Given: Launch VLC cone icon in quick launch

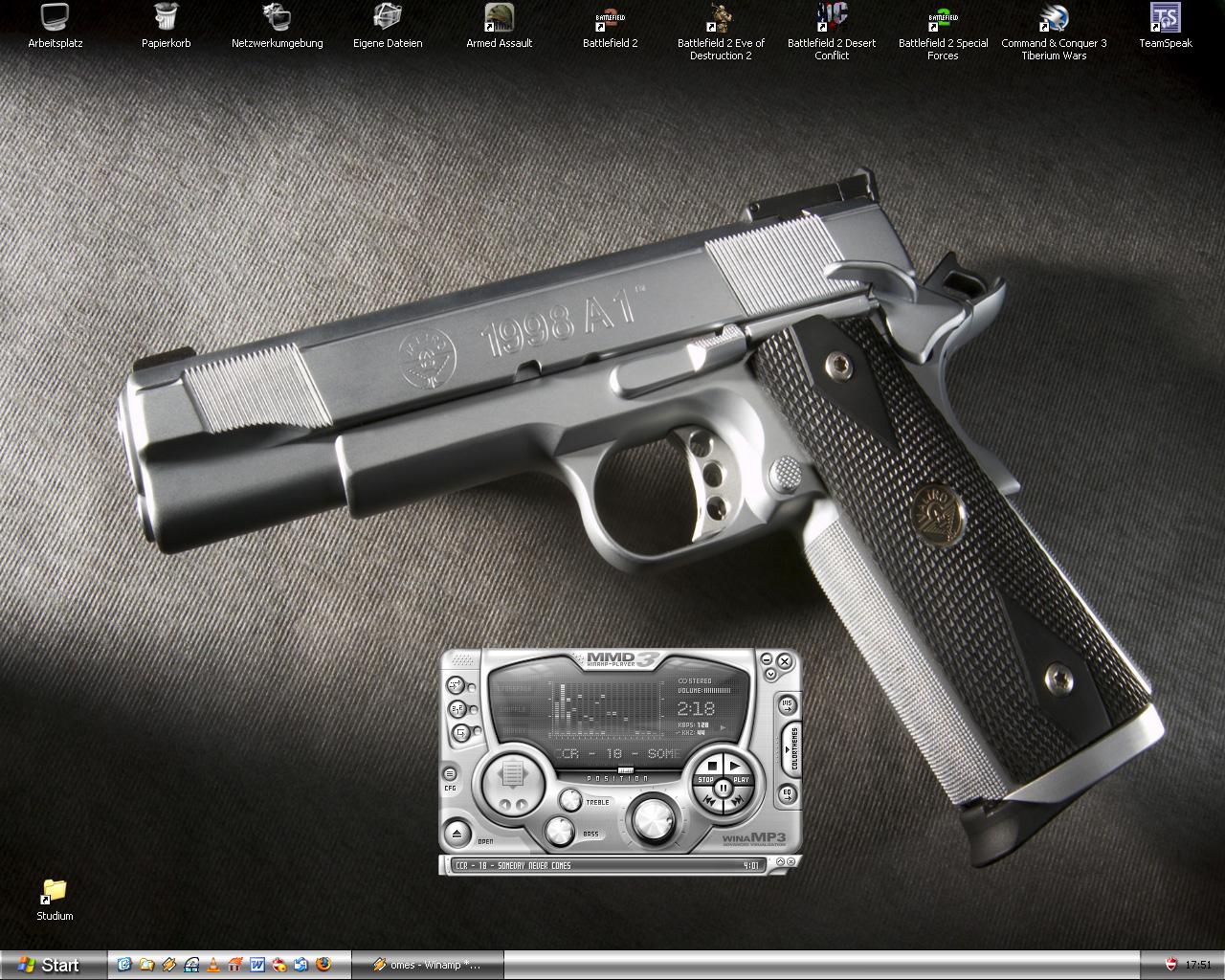Looking at the screenshot, I should [213, 964].
